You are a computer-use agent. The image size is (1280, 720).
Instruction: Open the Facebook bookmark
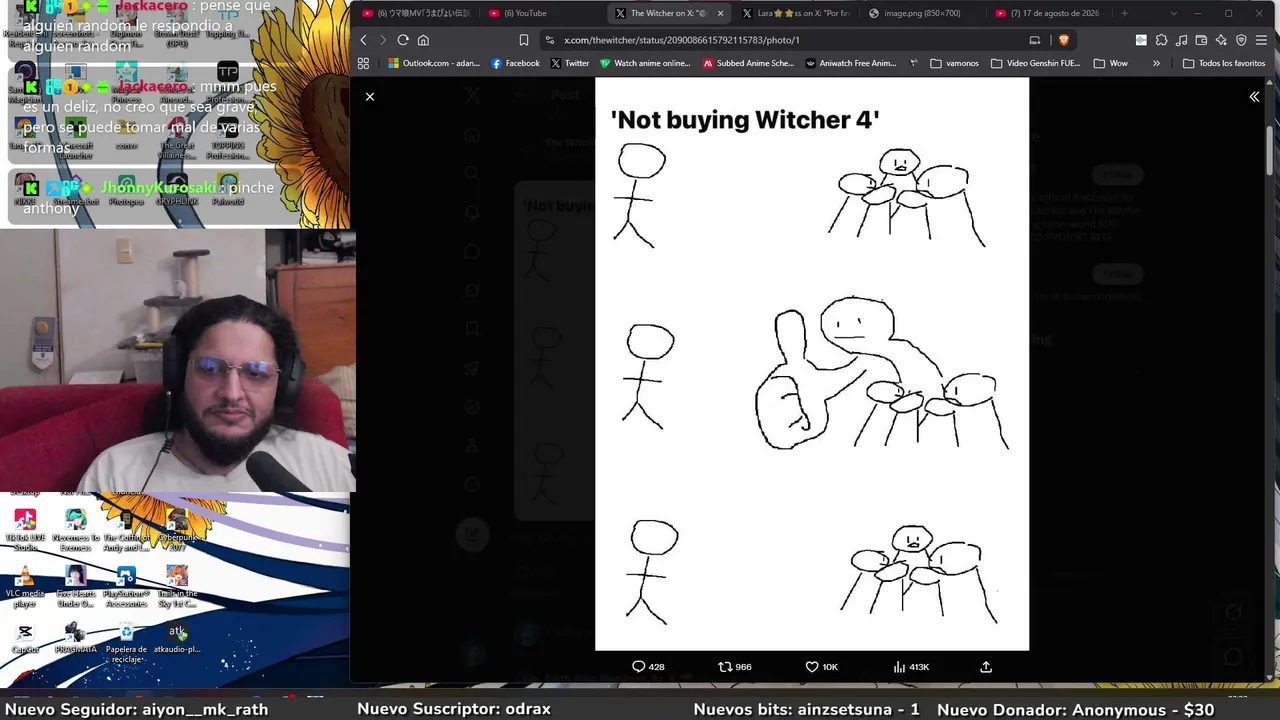[x=516, y=63]
